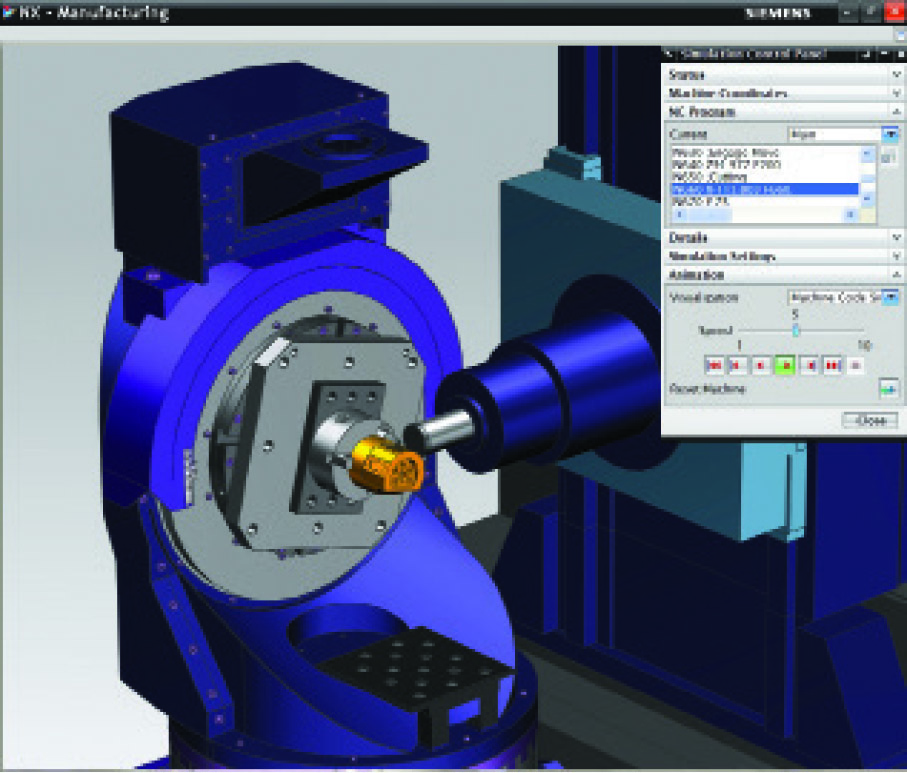Open the Current program dropdown
This screenshot has height=773, width=907.
(889, 134)
